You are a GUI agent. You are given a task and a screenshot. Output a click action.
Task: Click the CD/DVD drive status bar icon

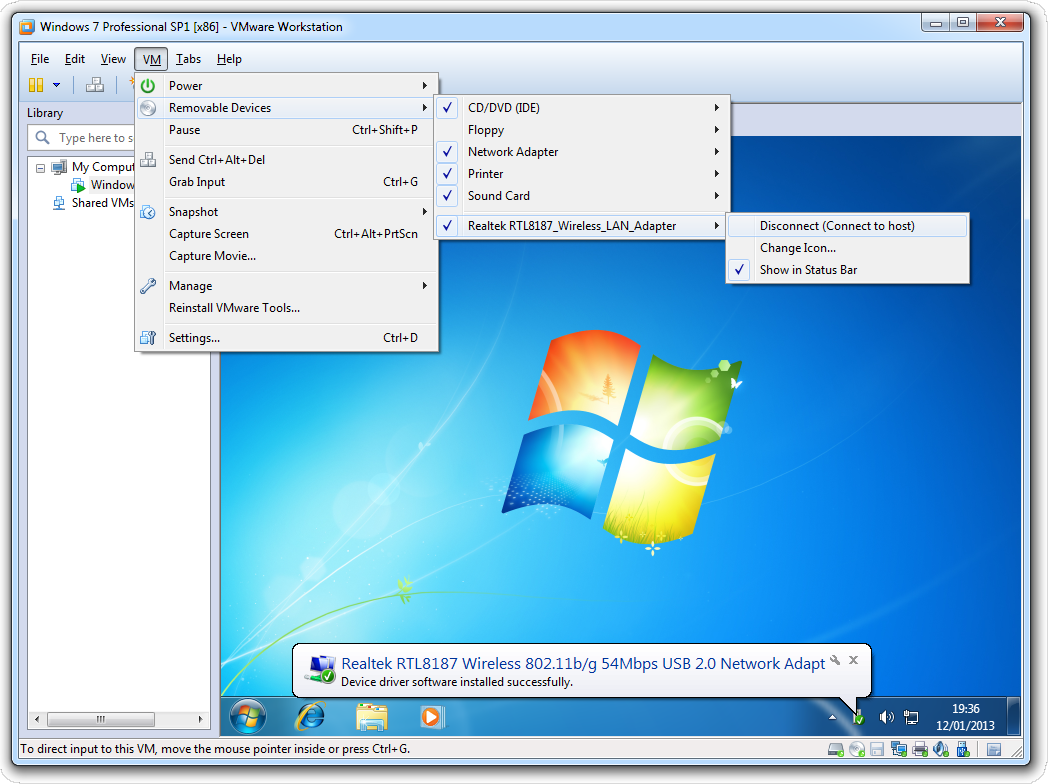coord(856,749)
